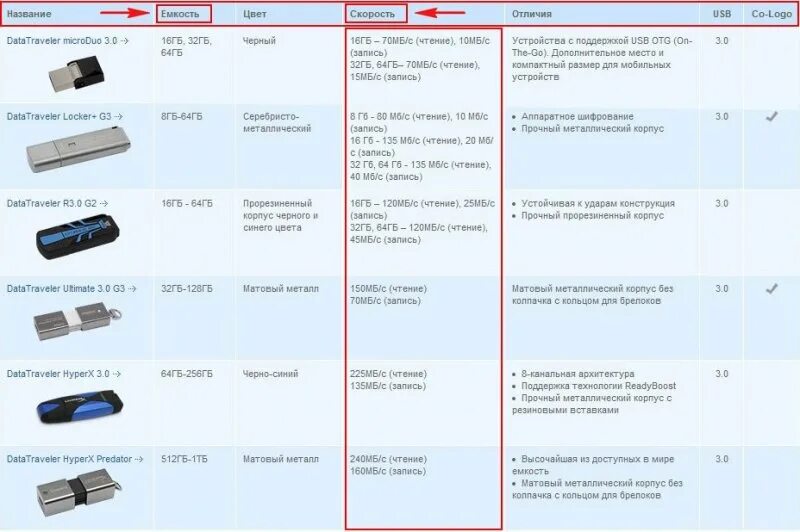Click the color cell Черный

(259, 40)
